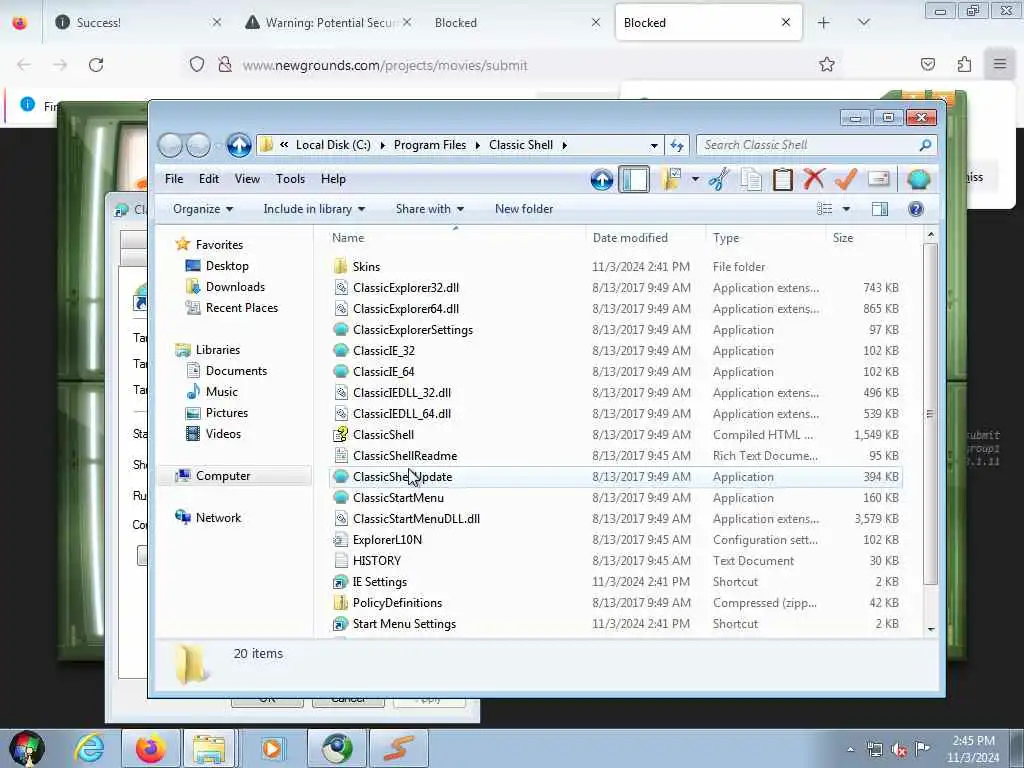
Task: Select Downloads under Favorites
Action: click(235, 287)
